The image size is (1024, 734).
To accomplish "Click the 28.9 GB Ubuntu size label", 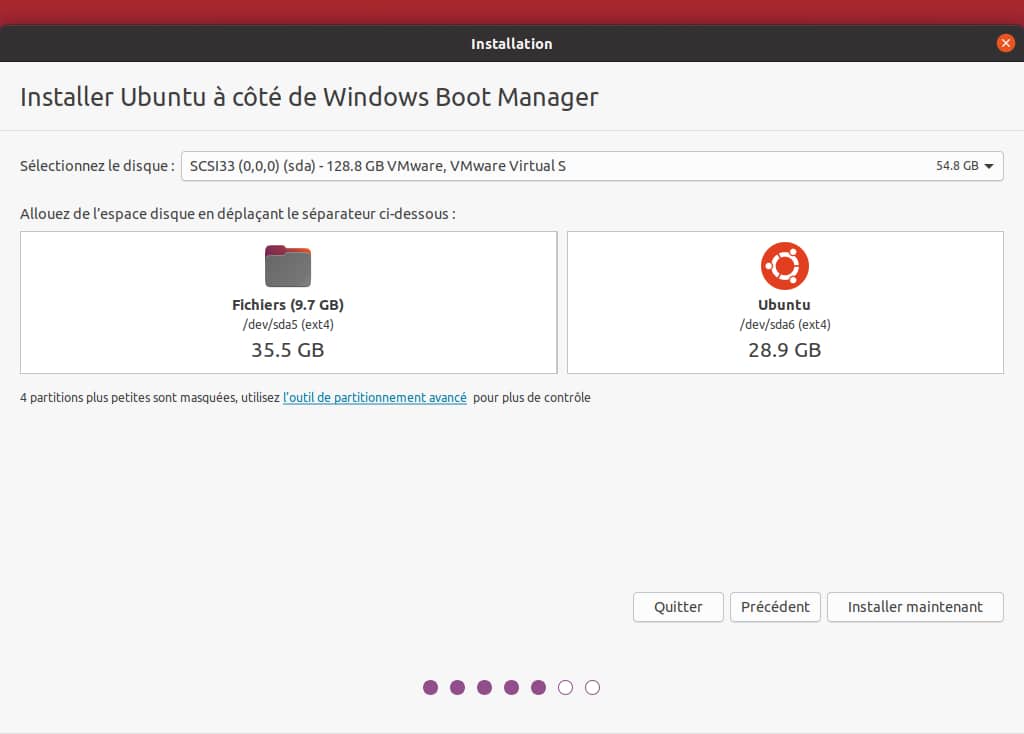I will tap(784, 350).
